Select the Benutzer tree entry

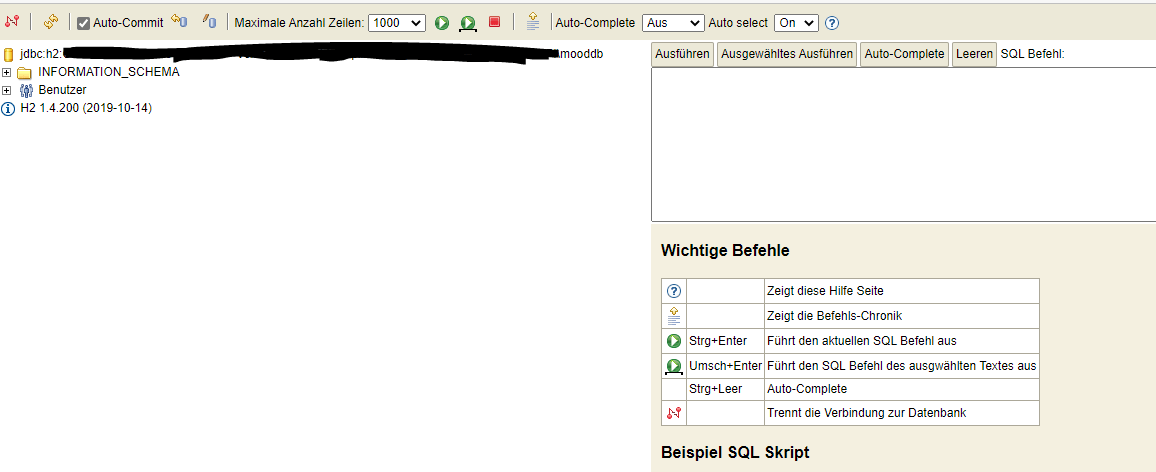point(62,90)
